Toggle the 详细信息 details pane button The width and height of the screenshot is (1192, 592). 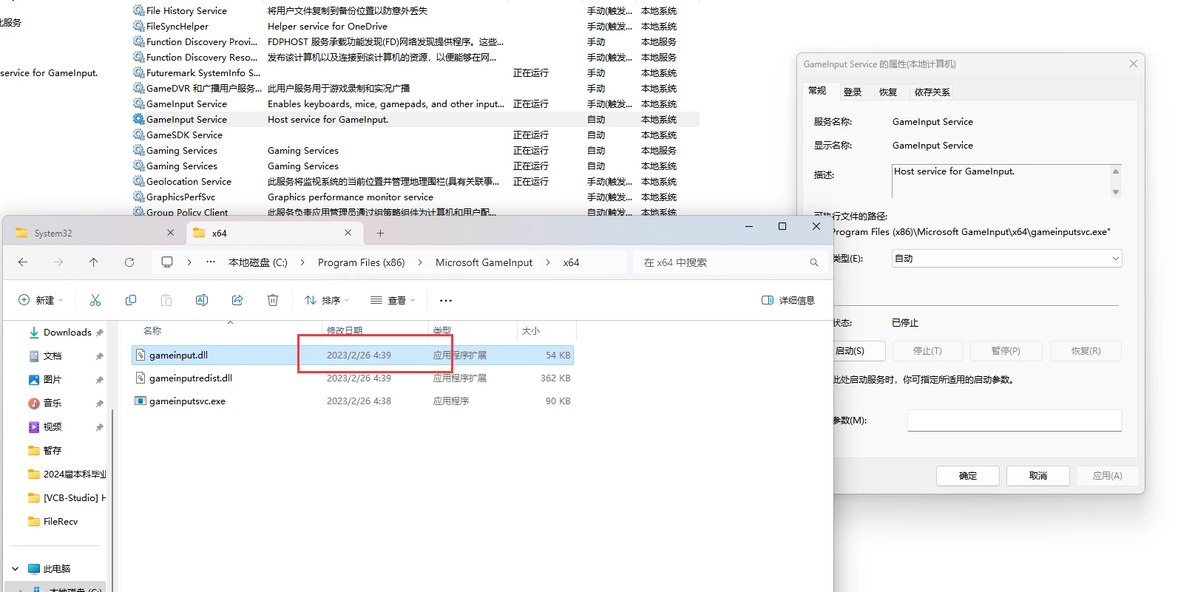click(788, 300)
